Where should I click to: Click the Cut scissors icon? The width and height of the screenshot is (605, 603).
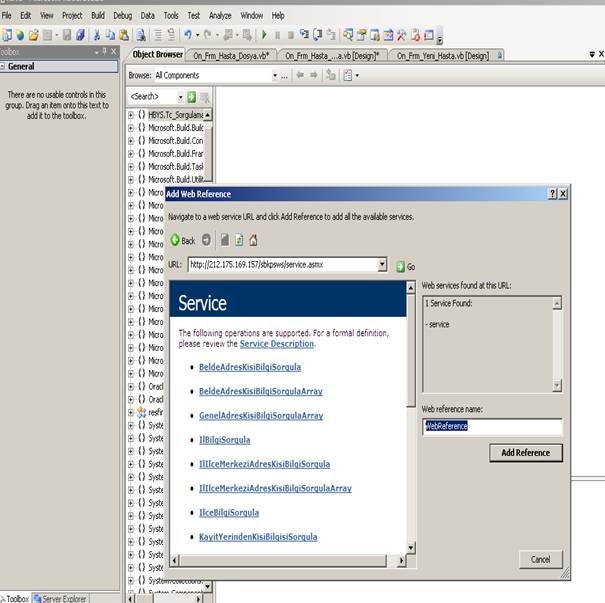point(97,35)
